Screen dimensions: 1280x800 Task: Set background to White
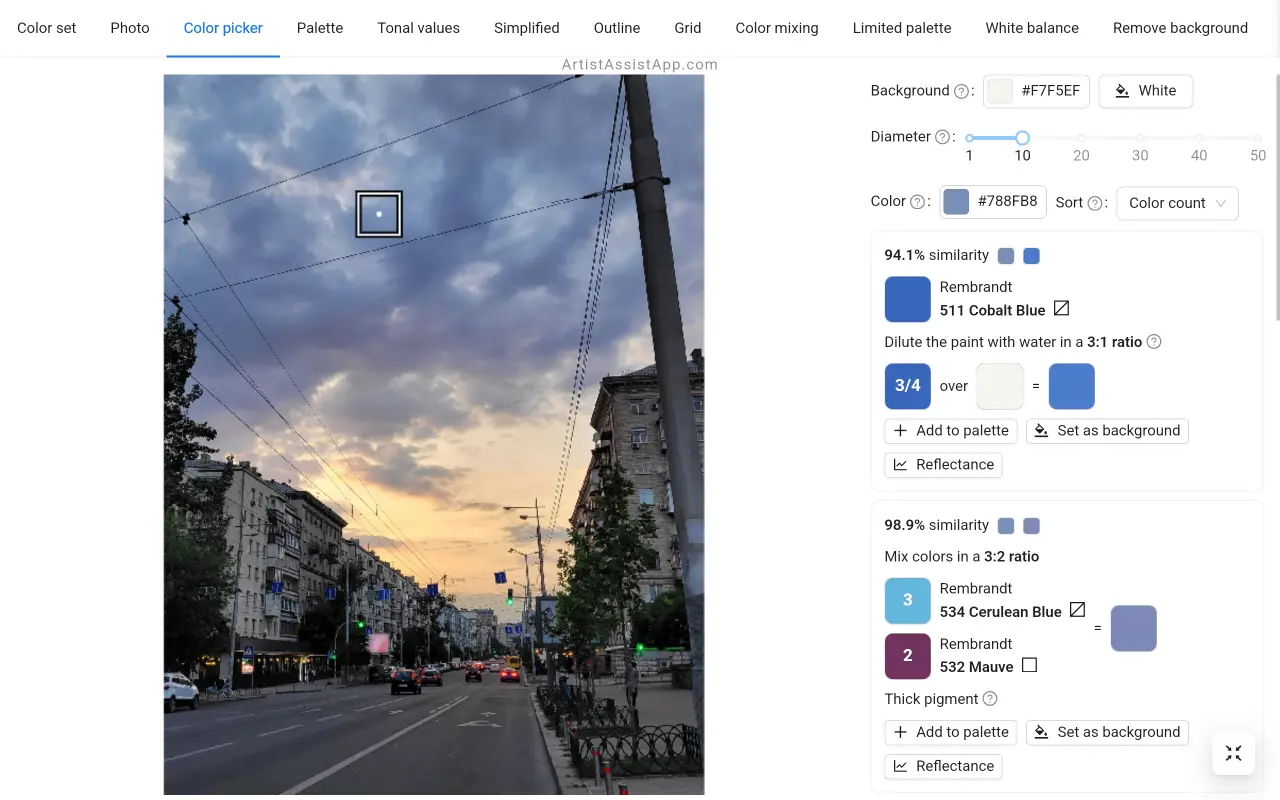pos(1146,91)
